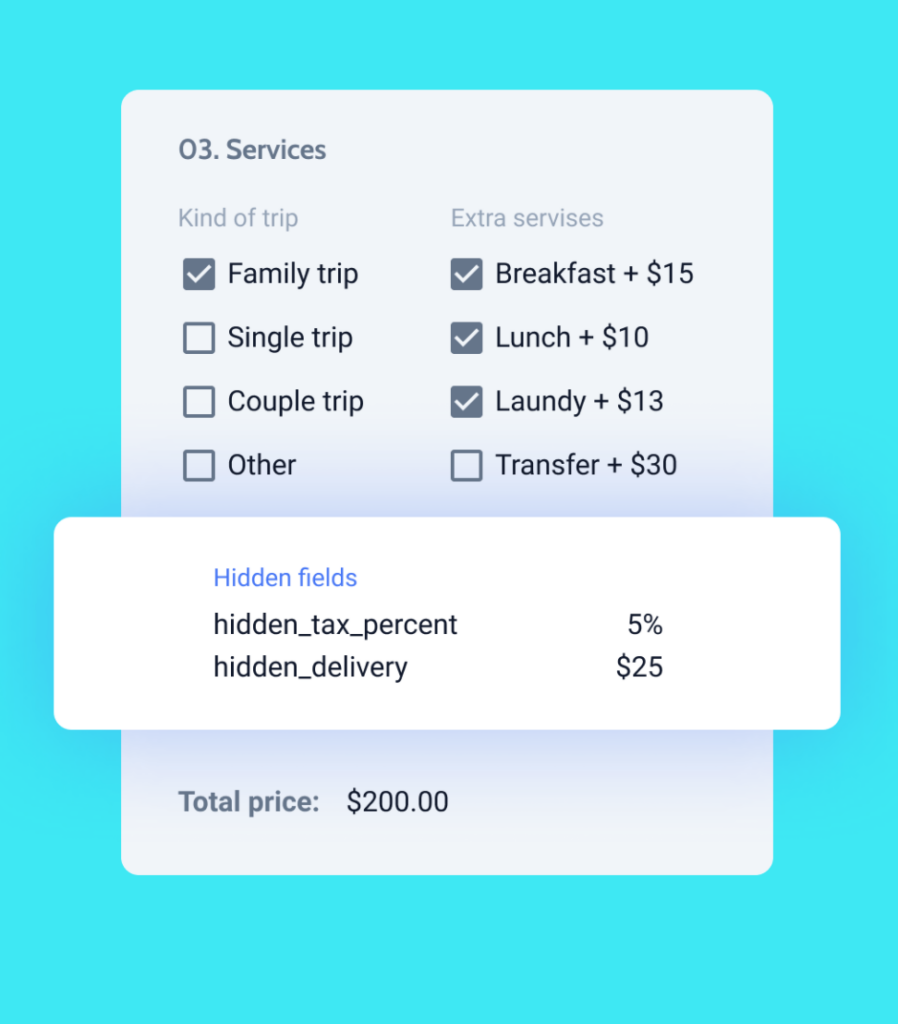Uncheck the Family trip checkbox
This screenshot has height=1024, width=898.
199,274
